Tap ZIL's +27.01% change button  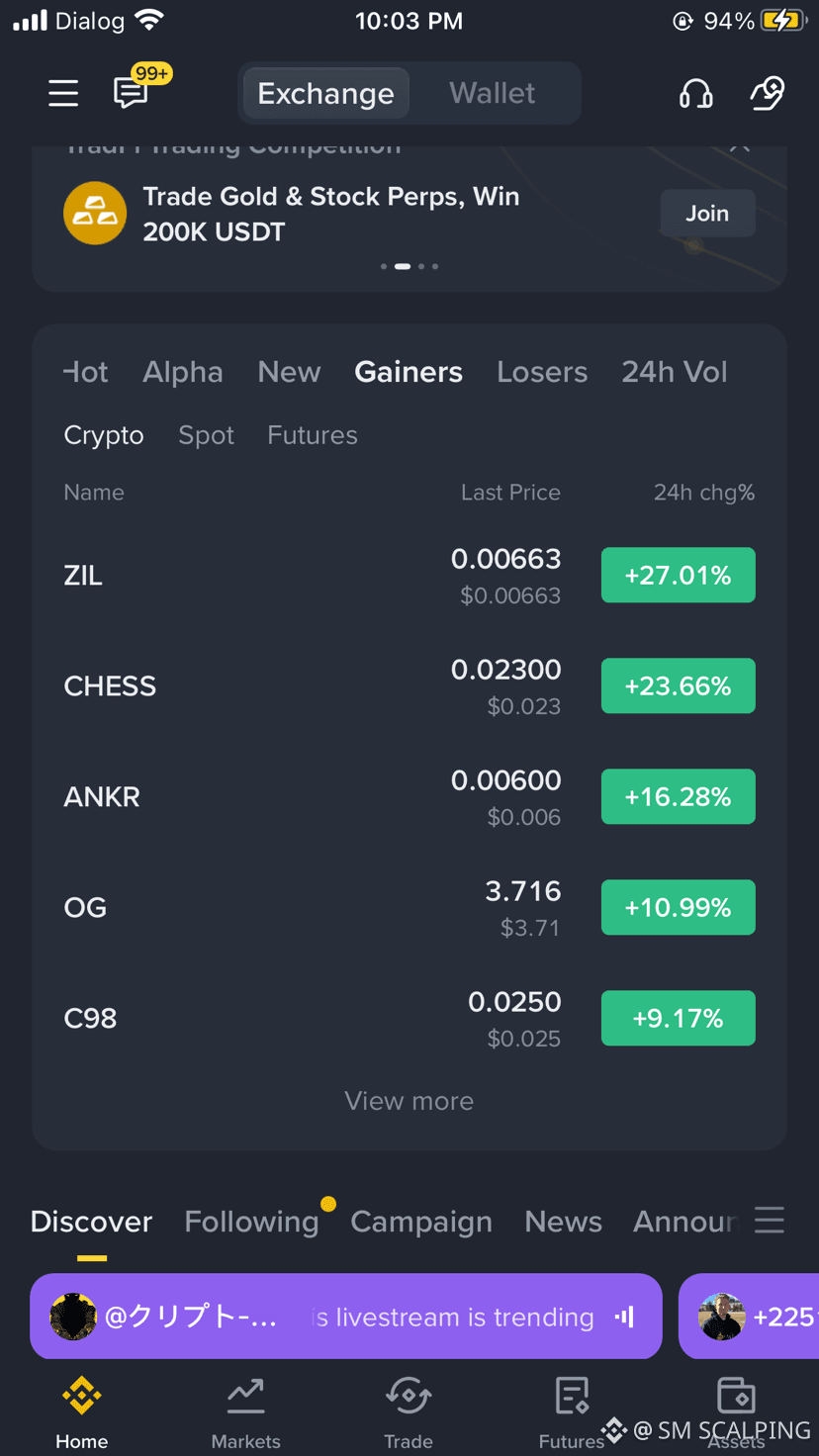pyautogui.click(x=679, y=575)
